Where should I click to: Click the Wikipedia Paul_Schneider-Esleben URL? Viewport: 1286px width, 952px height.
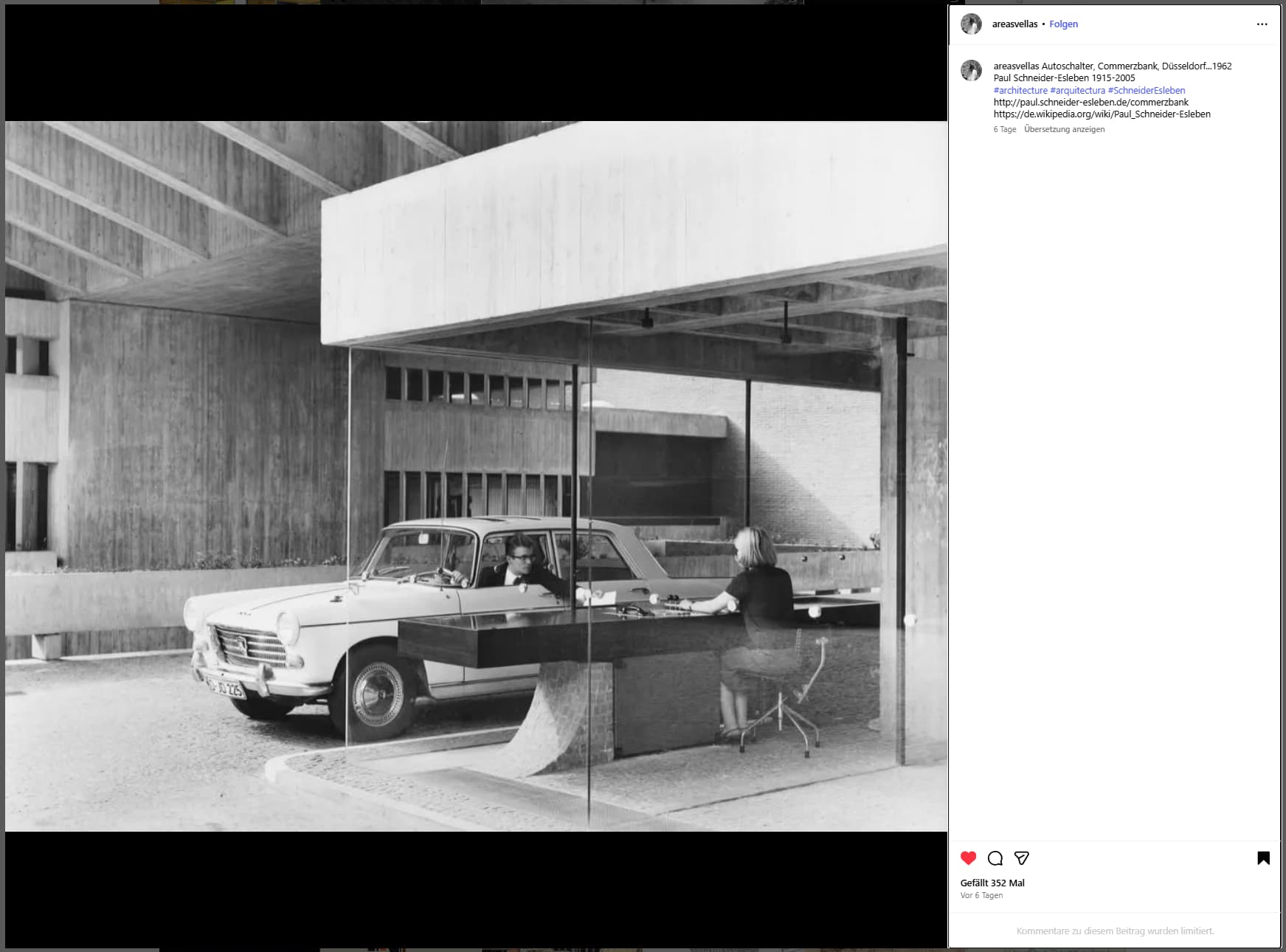tap(1102, 114)
